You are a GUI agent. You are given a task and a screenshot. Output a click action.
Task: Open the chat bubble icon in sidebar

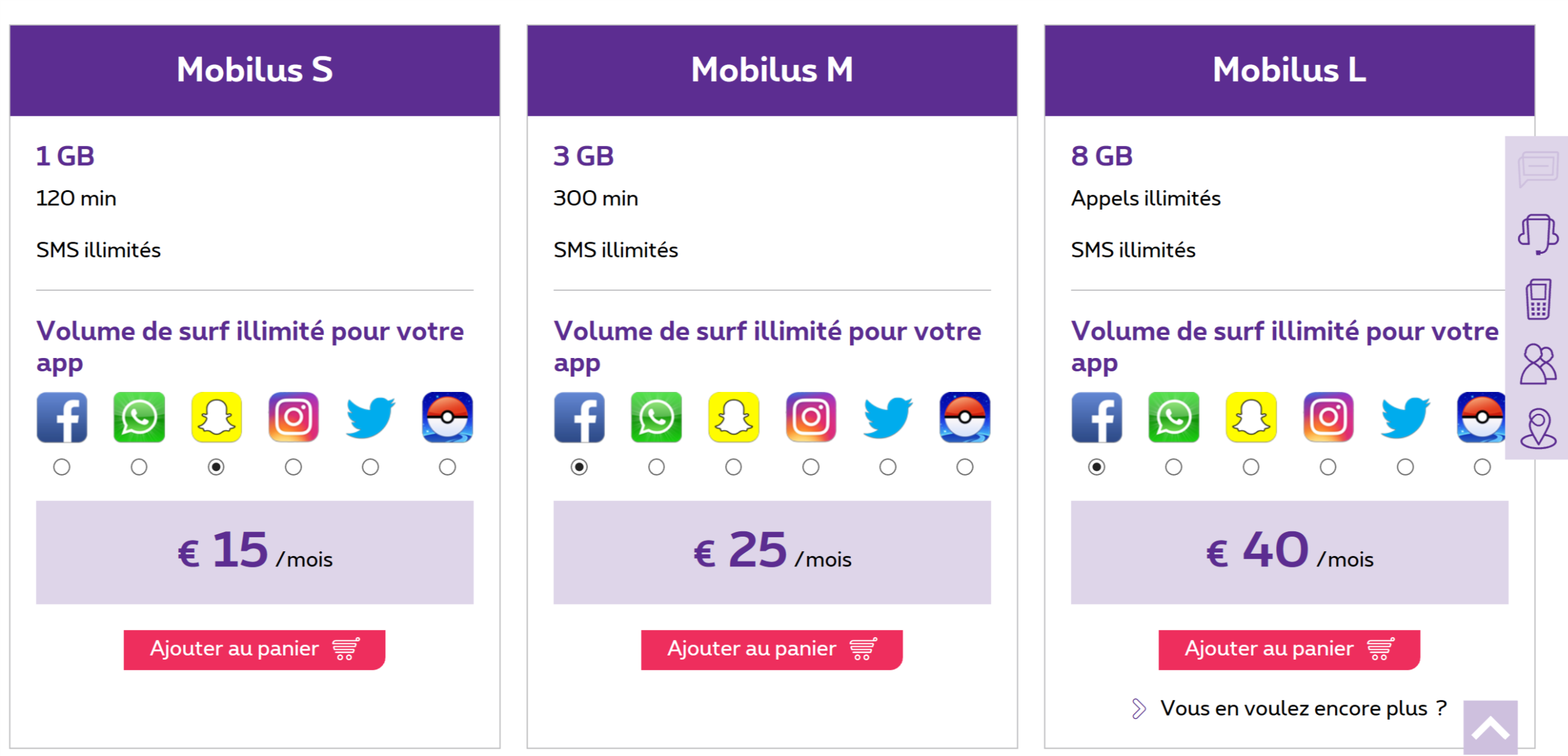tap(1538, 169)
